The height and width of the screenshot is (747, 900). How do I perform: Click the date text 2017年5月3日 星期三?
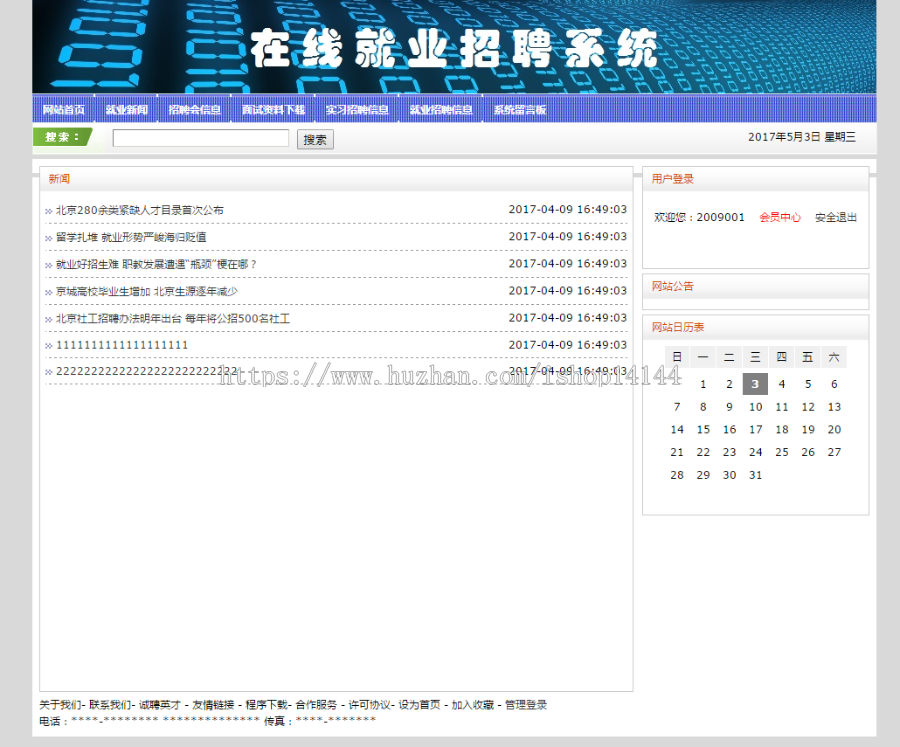tap(802, 137)
